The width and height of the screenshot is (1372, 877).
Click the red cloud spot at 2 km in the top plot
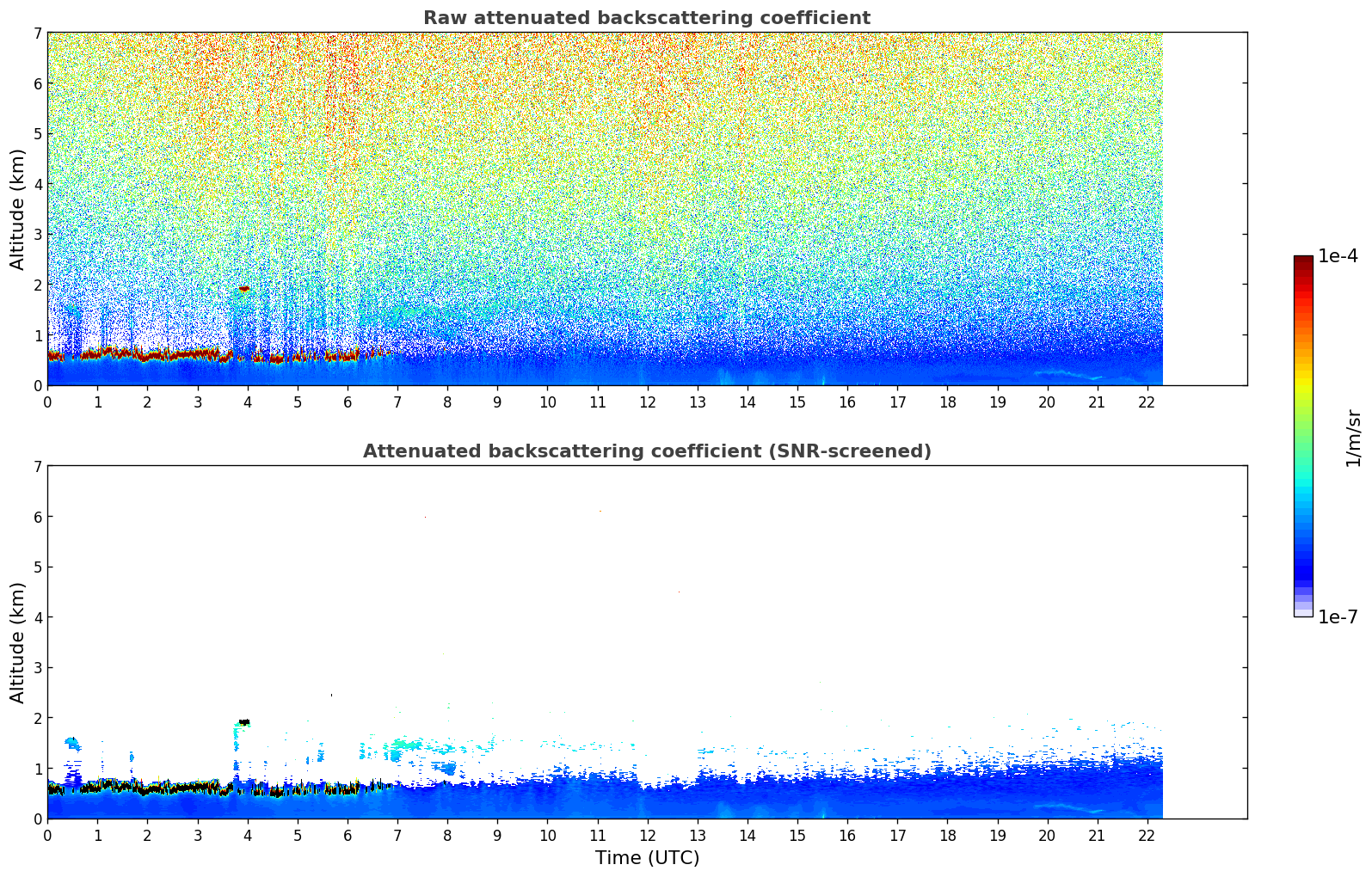[x=244, y=289]
